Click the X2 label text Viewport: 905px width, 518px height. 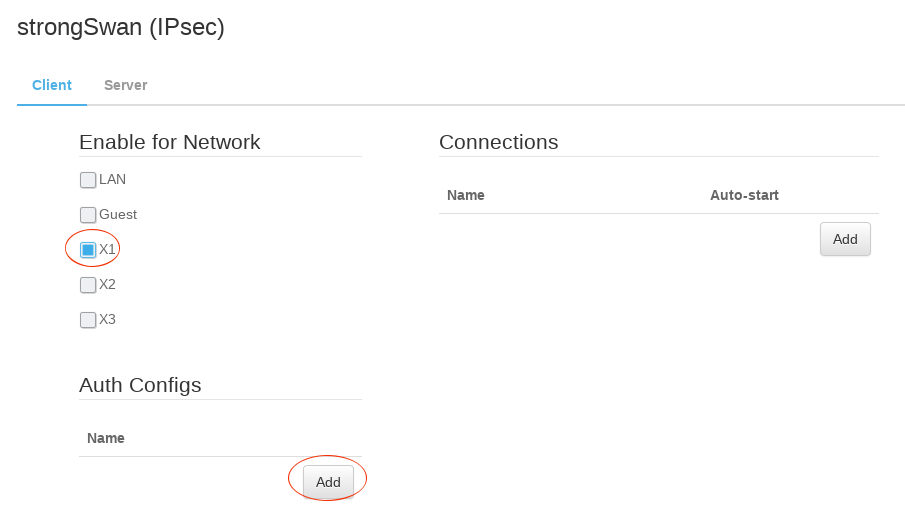(x=108, y=284)
